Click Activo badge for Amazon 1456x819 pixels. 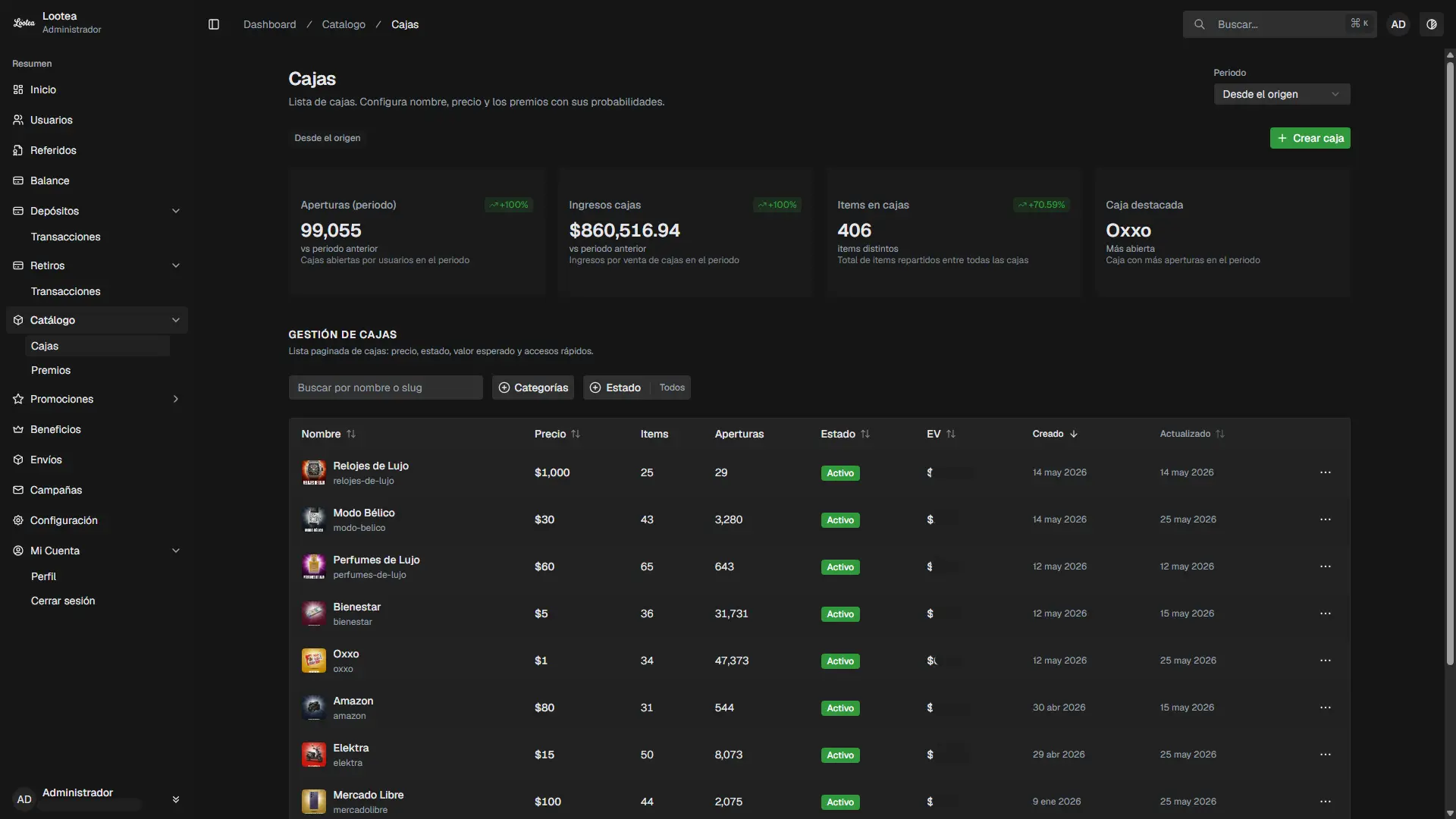pos(840,708)
